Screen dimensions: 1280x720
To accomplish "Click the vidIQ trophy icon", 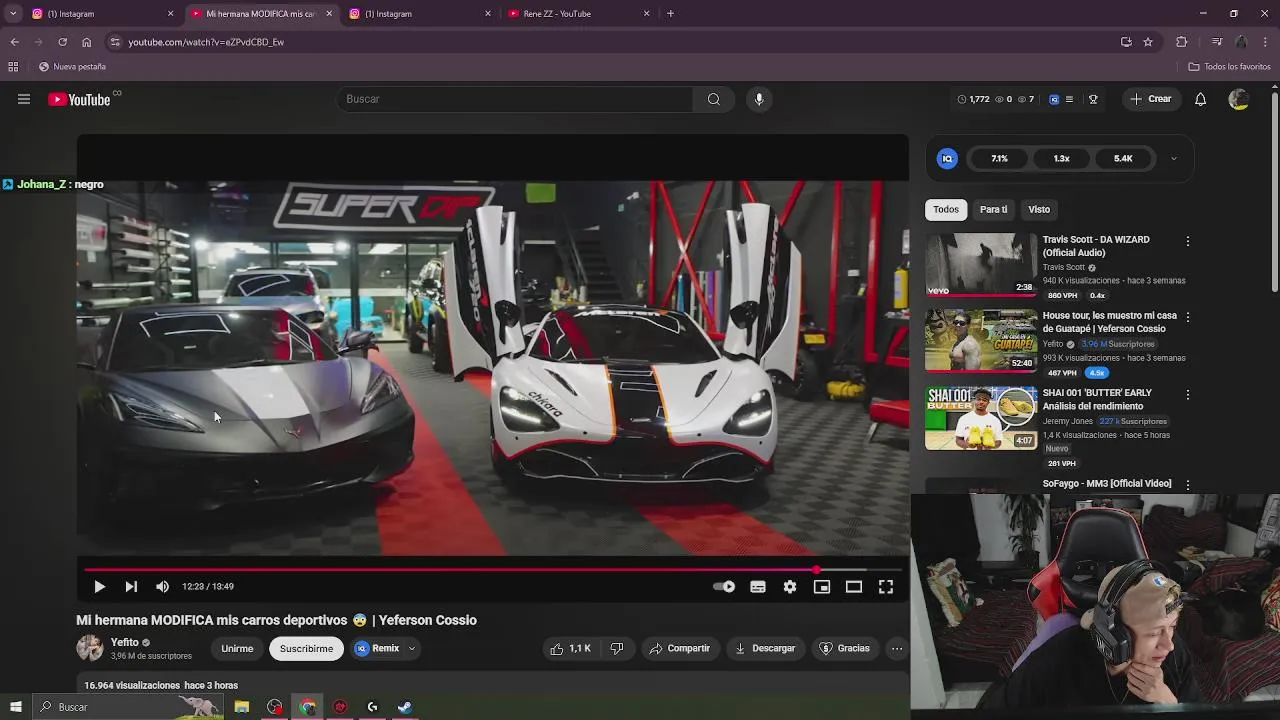I will point(1093,99).
